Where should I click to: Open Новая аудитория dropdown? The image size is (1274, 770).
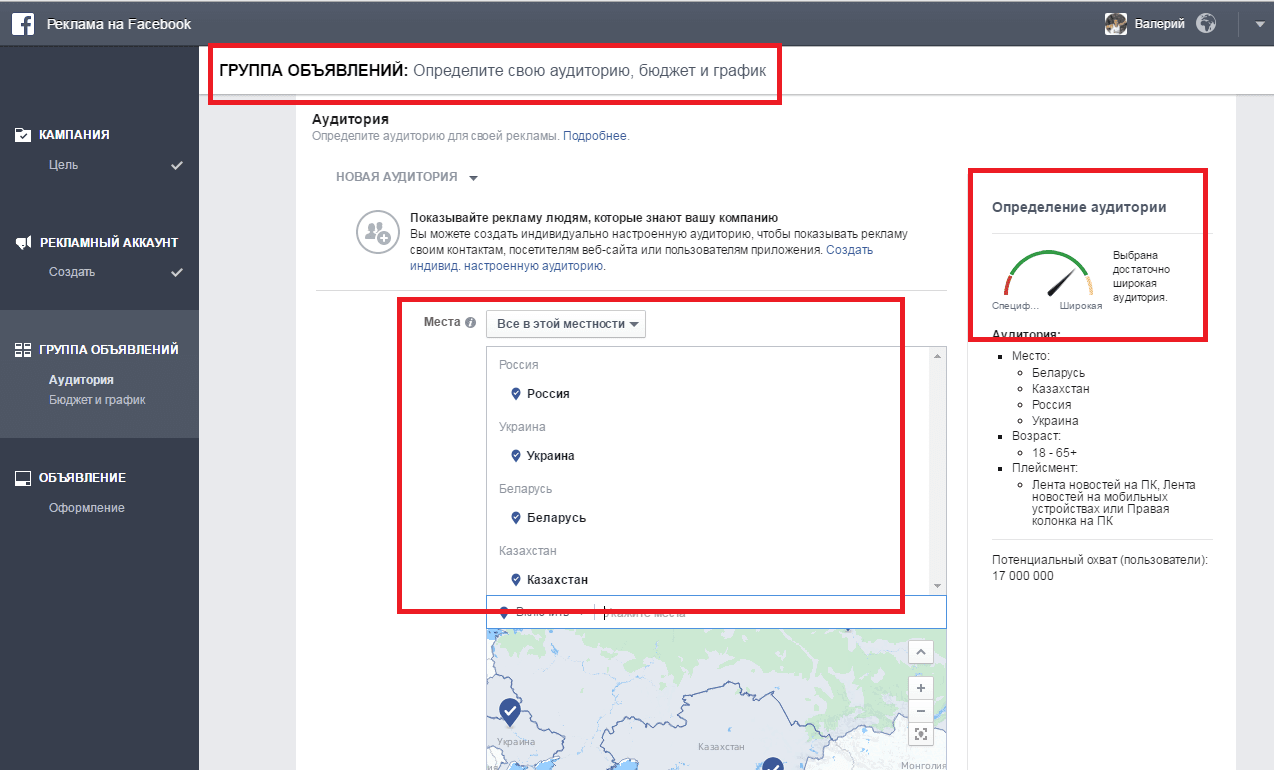(x=407, y=177)
